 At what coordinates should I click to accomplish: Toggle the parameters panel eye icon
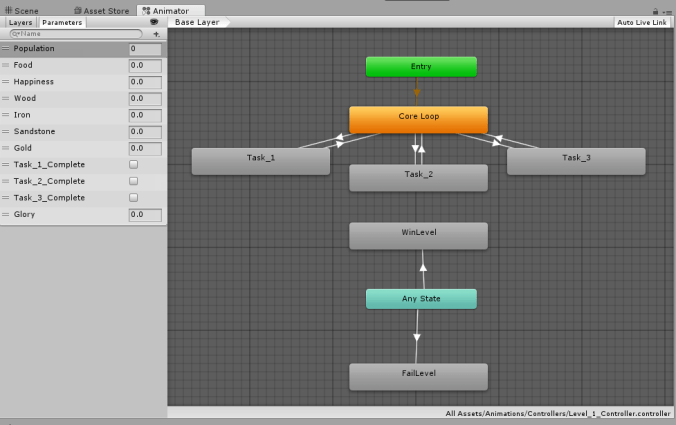(154, 21)
